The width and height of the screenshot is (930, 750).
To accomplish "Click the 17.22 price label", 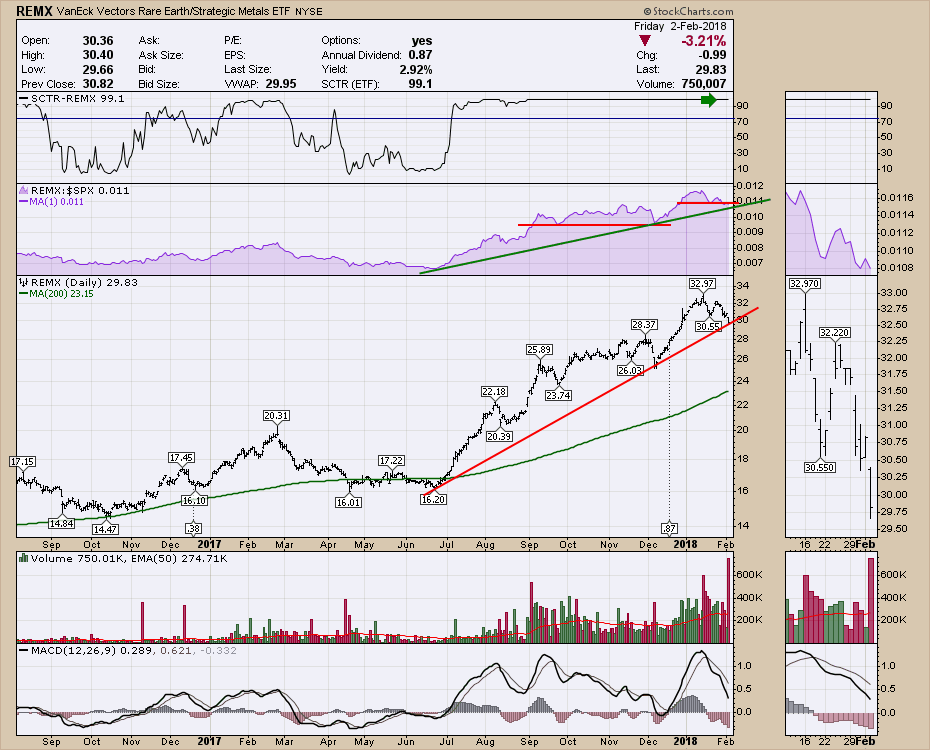I will click(391, 460).
